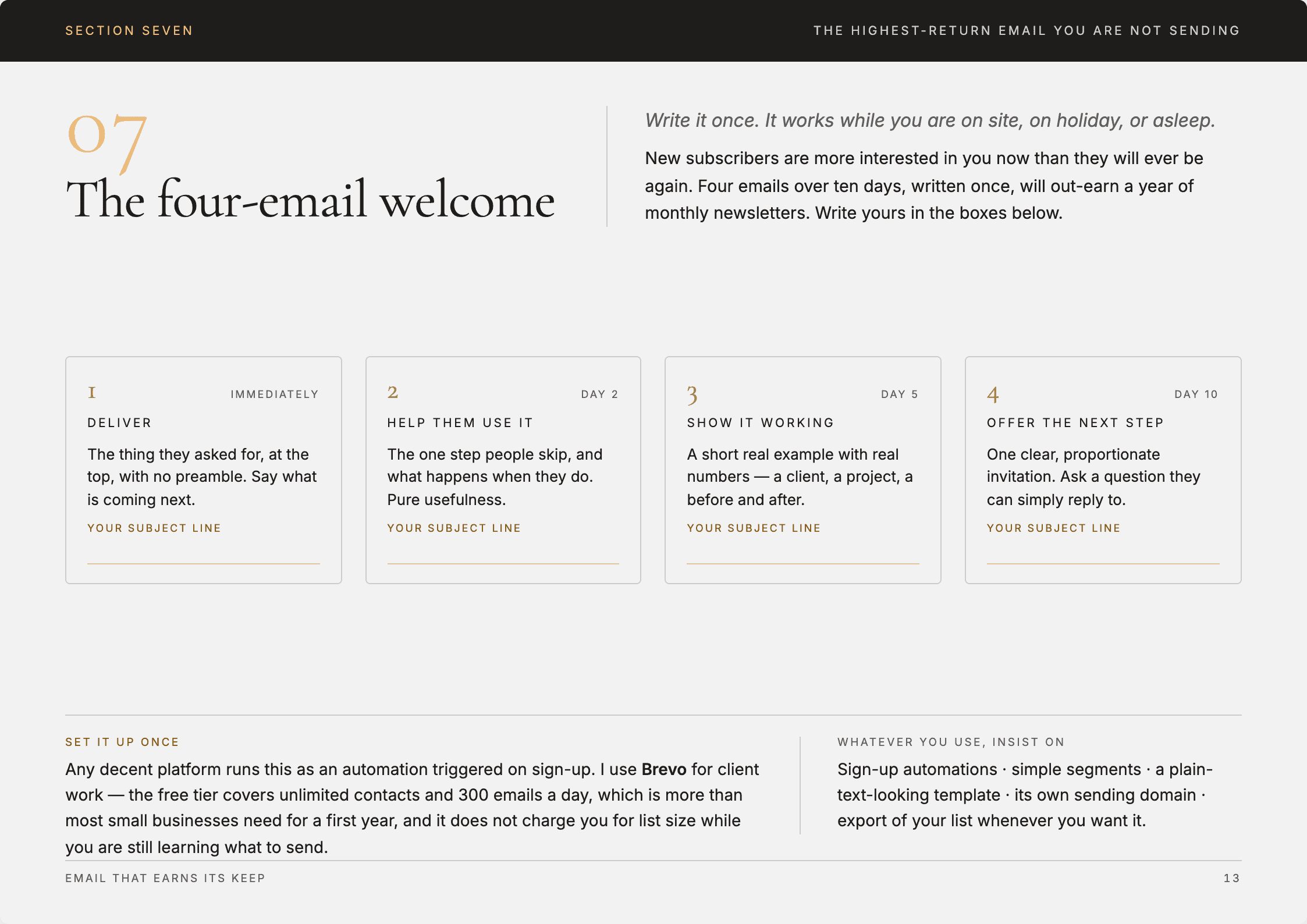
Task: Click the heading 'The four-email welcome'
Action: [x=310, y=200]
